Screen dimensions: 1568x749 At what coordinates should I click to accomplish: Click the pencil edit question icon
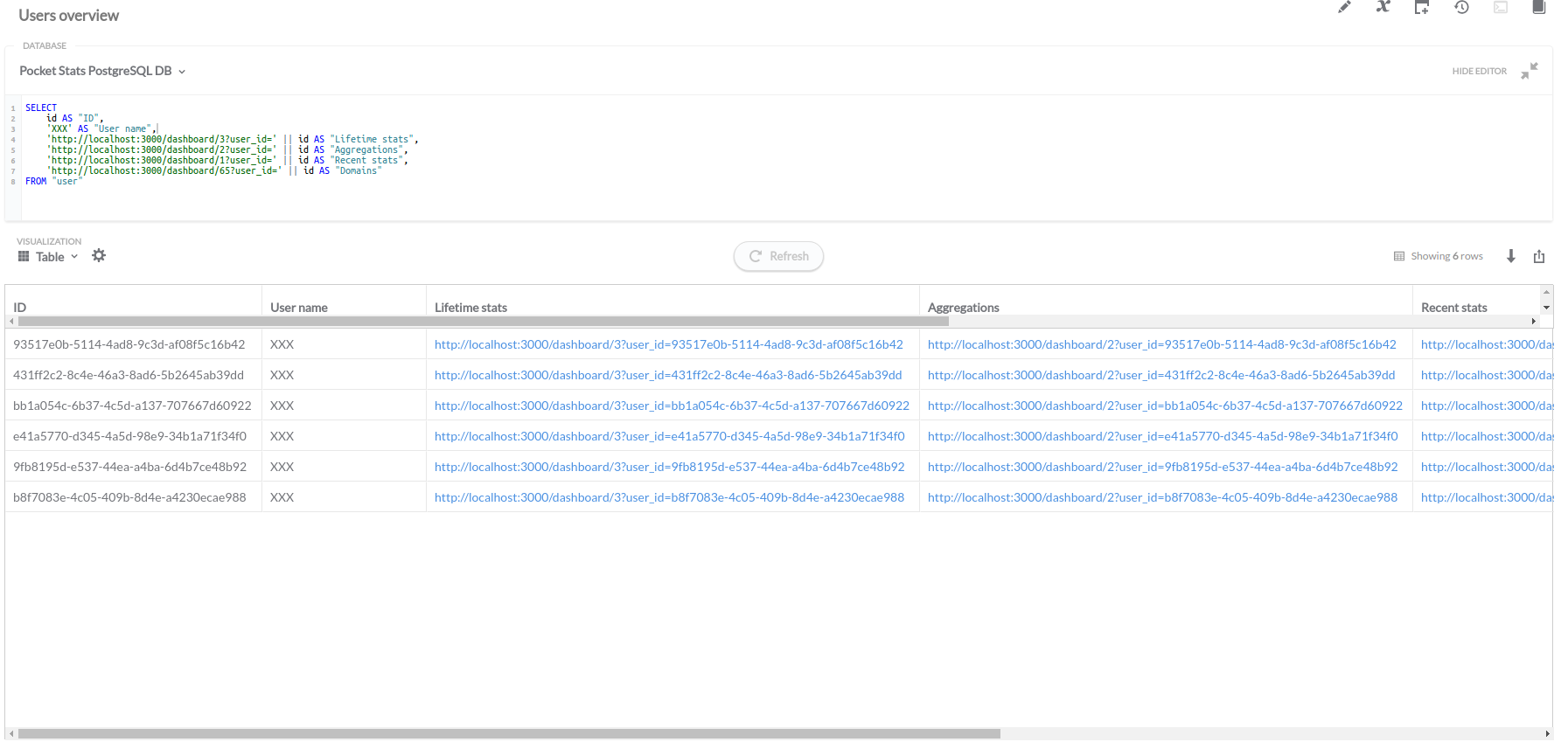click(x=1344, y=7)
